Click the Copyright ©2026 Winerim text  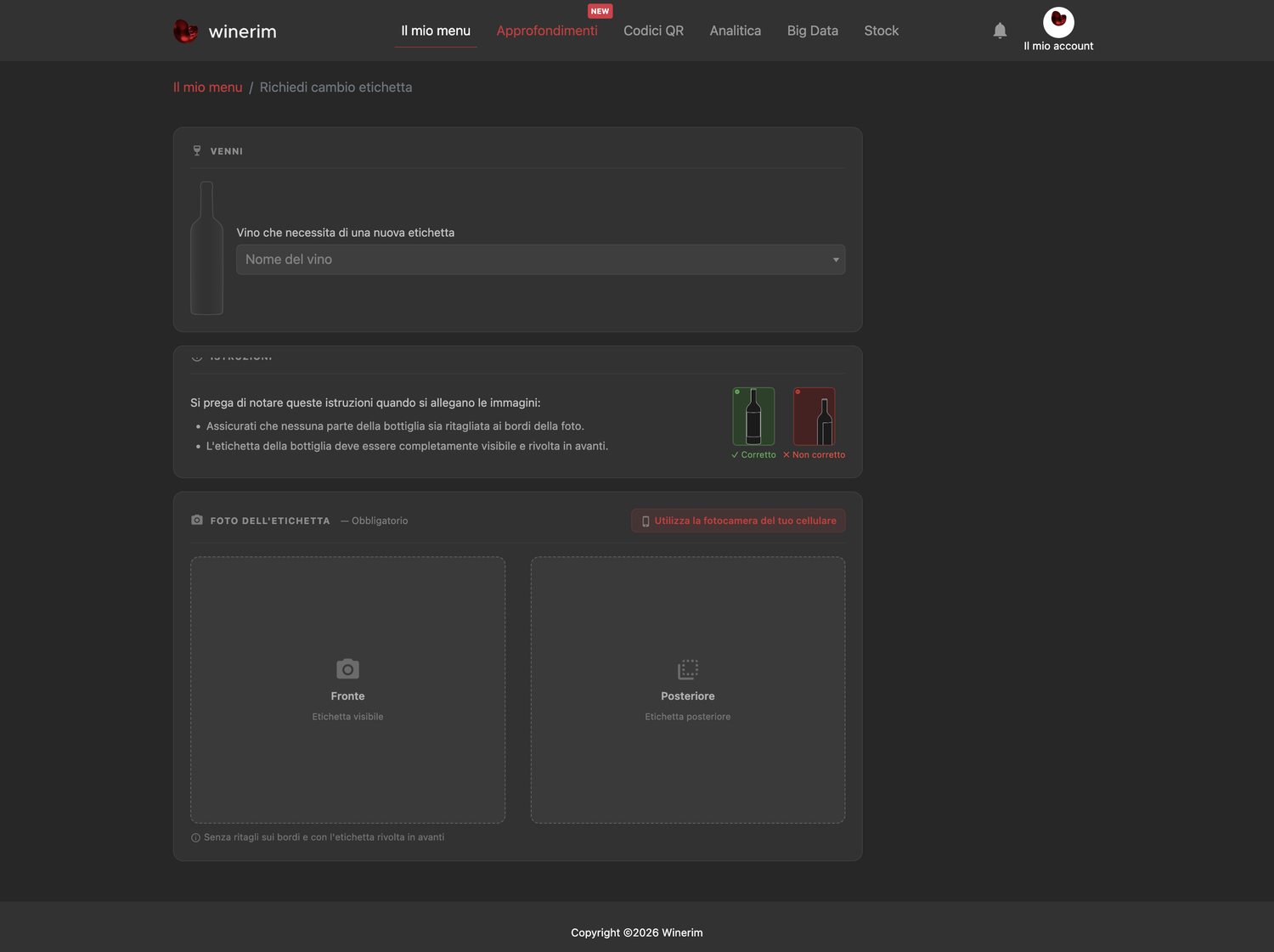(x=637, y=932)
